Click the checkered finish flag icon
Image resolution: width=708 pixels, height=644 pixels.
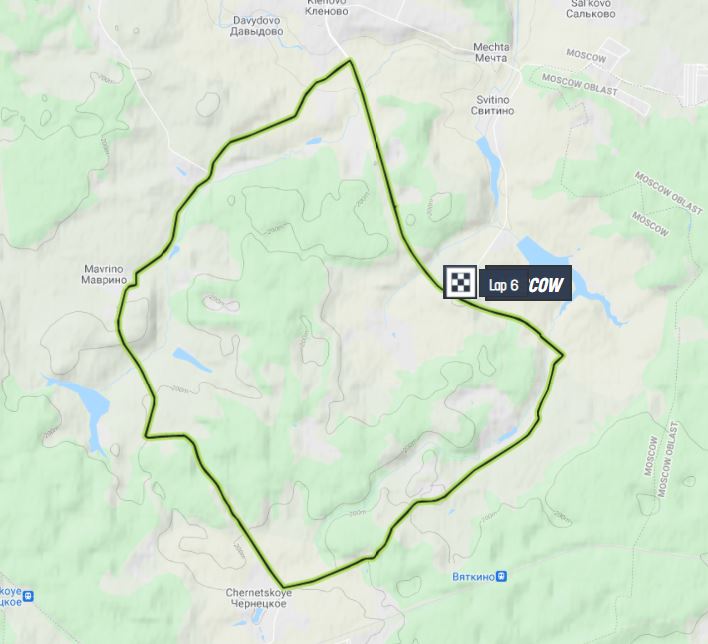460,282
